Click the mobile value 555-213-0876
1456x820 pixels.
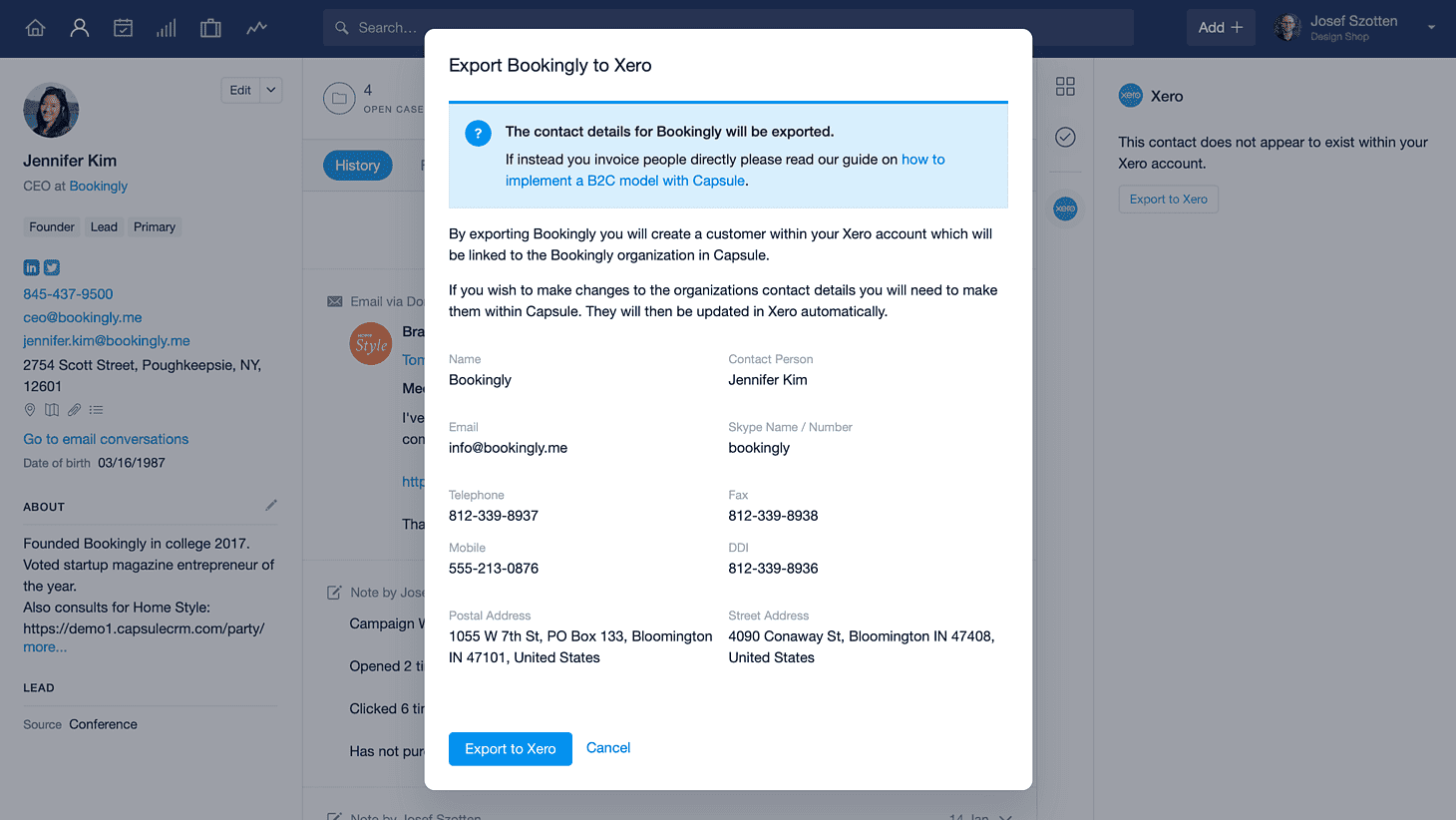tap(494, 569)
